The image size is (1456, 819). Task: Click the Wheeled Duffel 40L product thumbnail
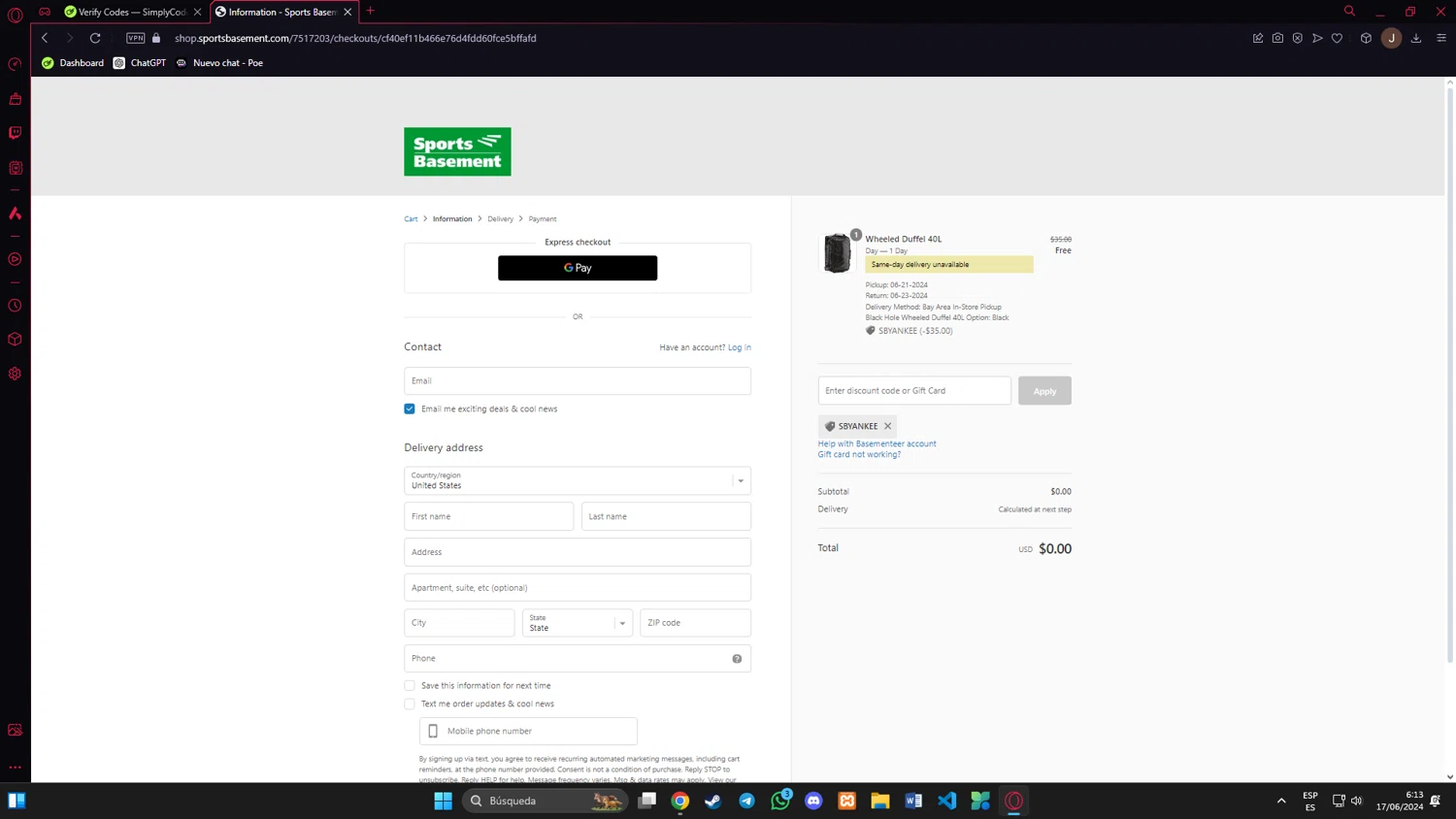[837, 253]
